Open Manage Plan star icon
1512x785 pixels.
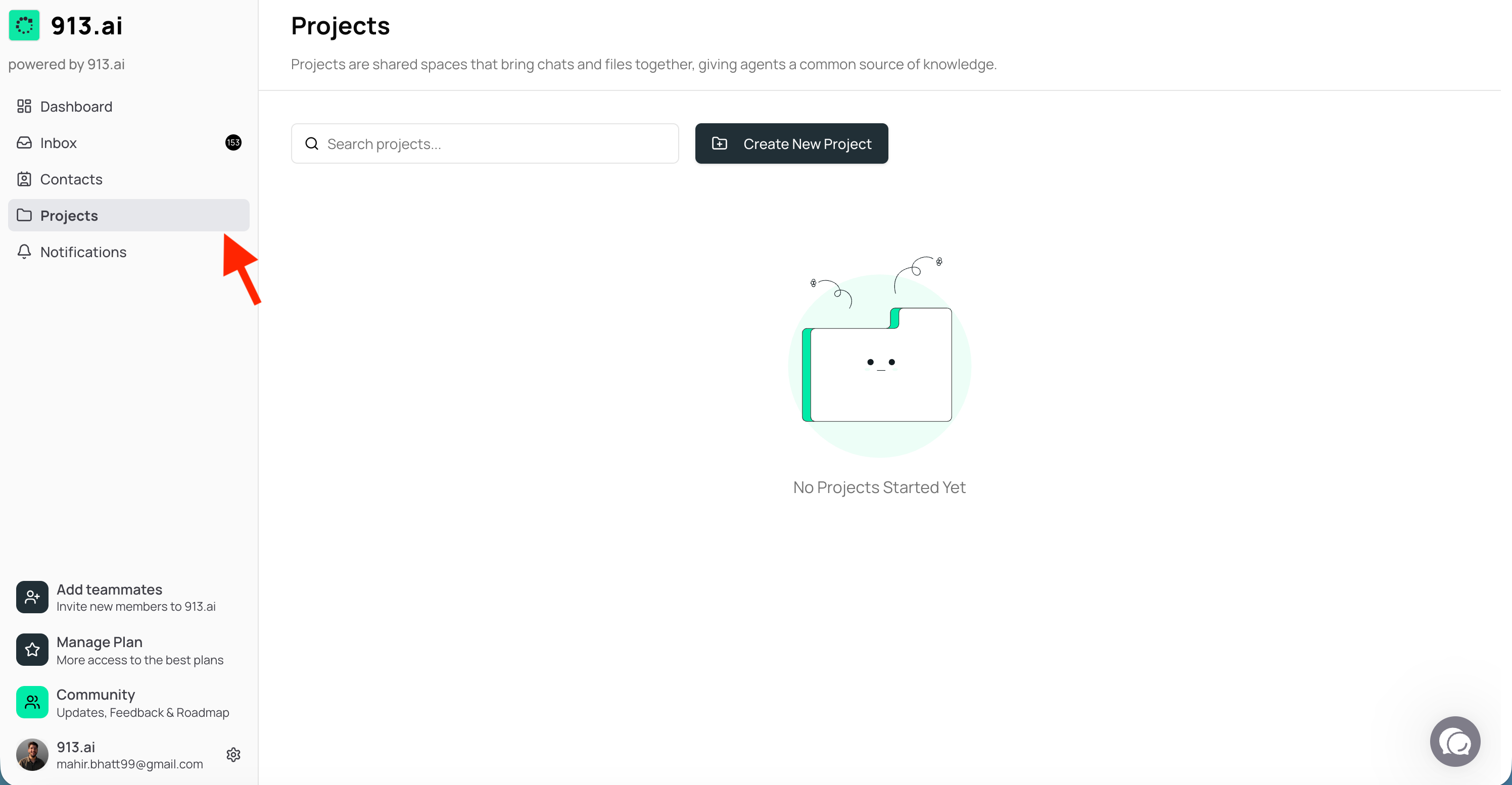coord(32,650)
